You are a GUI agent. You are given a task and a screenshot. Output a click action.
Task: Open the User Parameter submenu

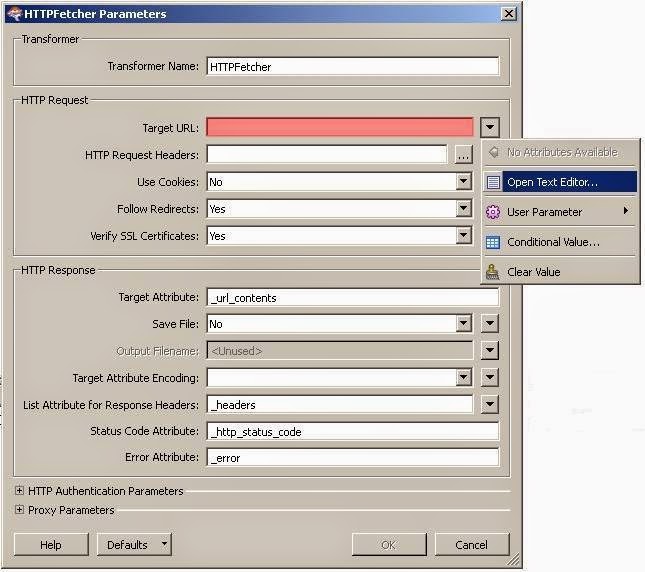[560, 212]
